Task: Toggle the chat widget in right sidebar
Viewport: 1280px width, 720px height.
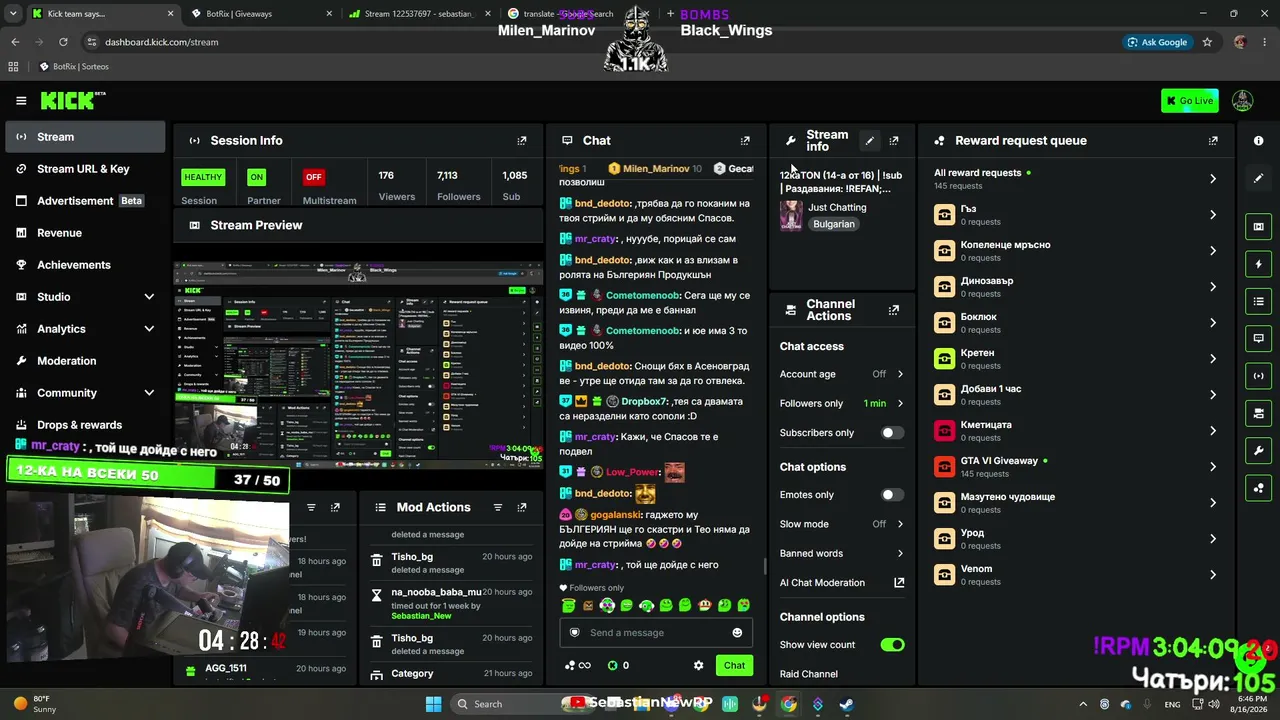Action: [1258, 338]
